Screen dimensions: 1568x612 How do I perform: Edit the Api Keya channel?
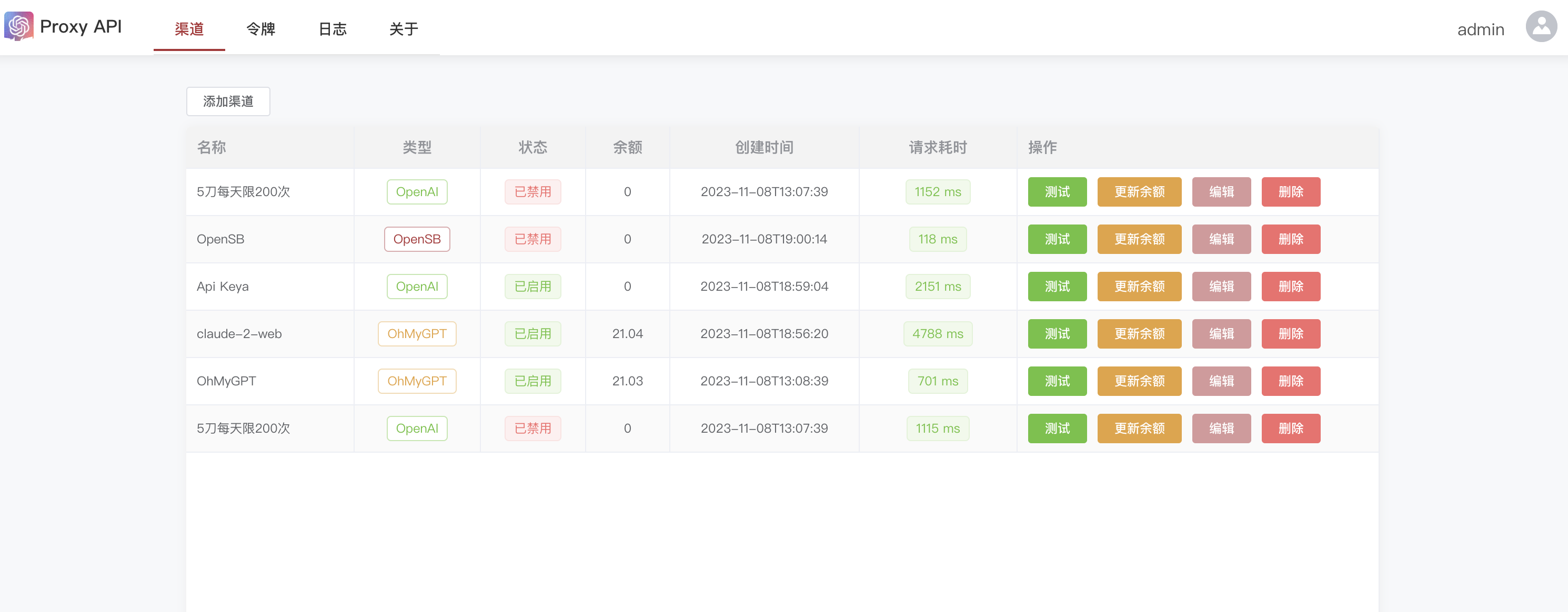1221,287
